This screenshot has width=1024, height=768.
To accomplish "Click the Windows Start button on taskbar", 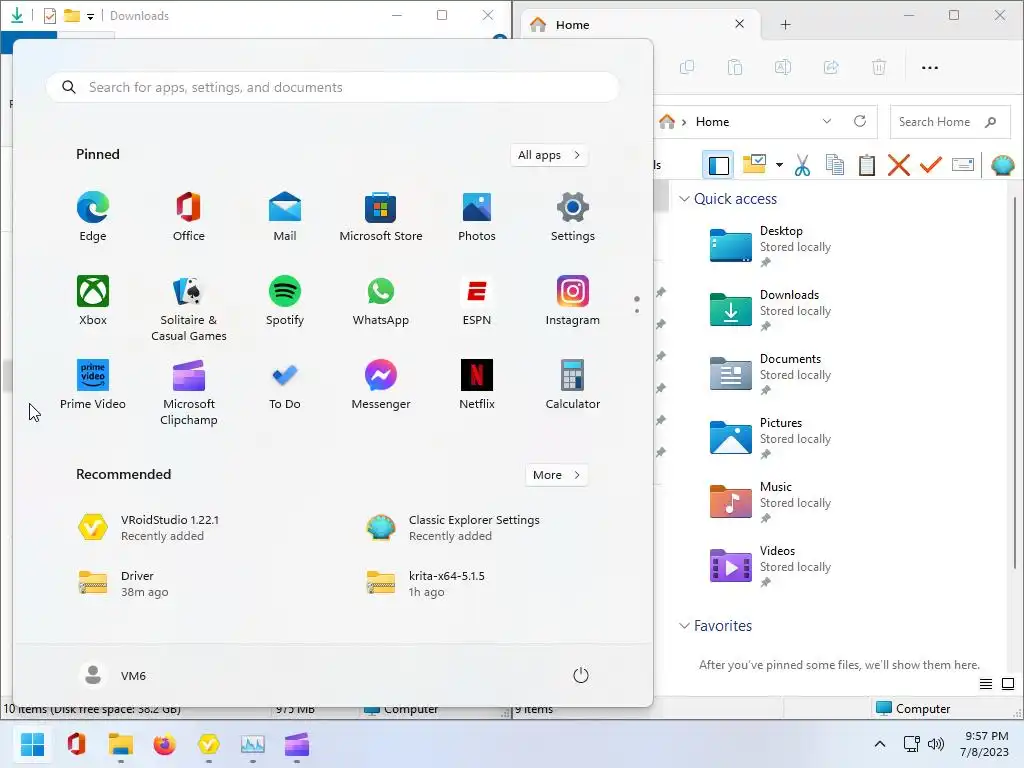I will (x=32, y=744).
